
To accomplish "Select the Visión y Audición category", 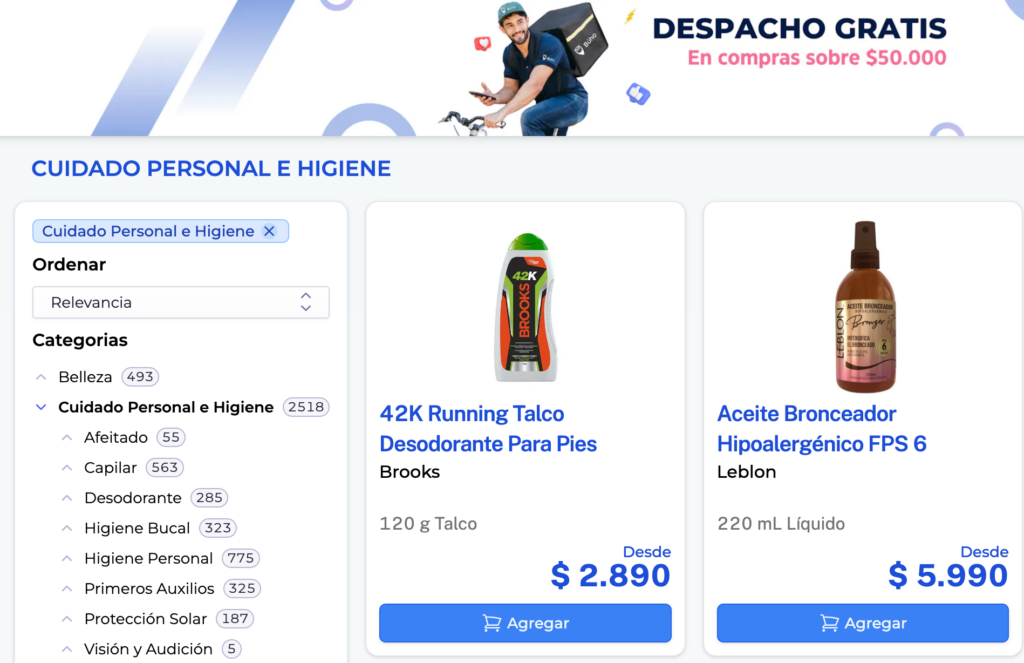I will coord(148,649).
